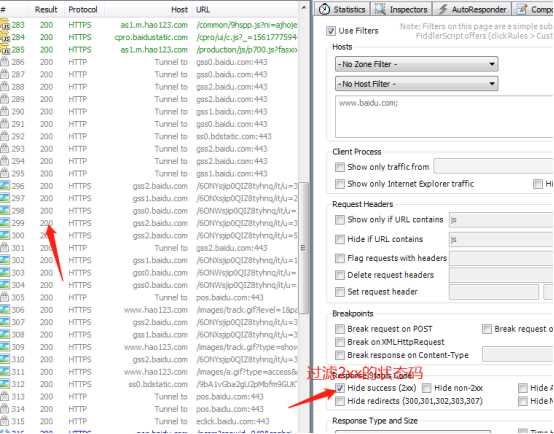This screenshot has height=434, width=554.
Task: Sort sessions by Protocol column header
Action: tap(83, 10)
